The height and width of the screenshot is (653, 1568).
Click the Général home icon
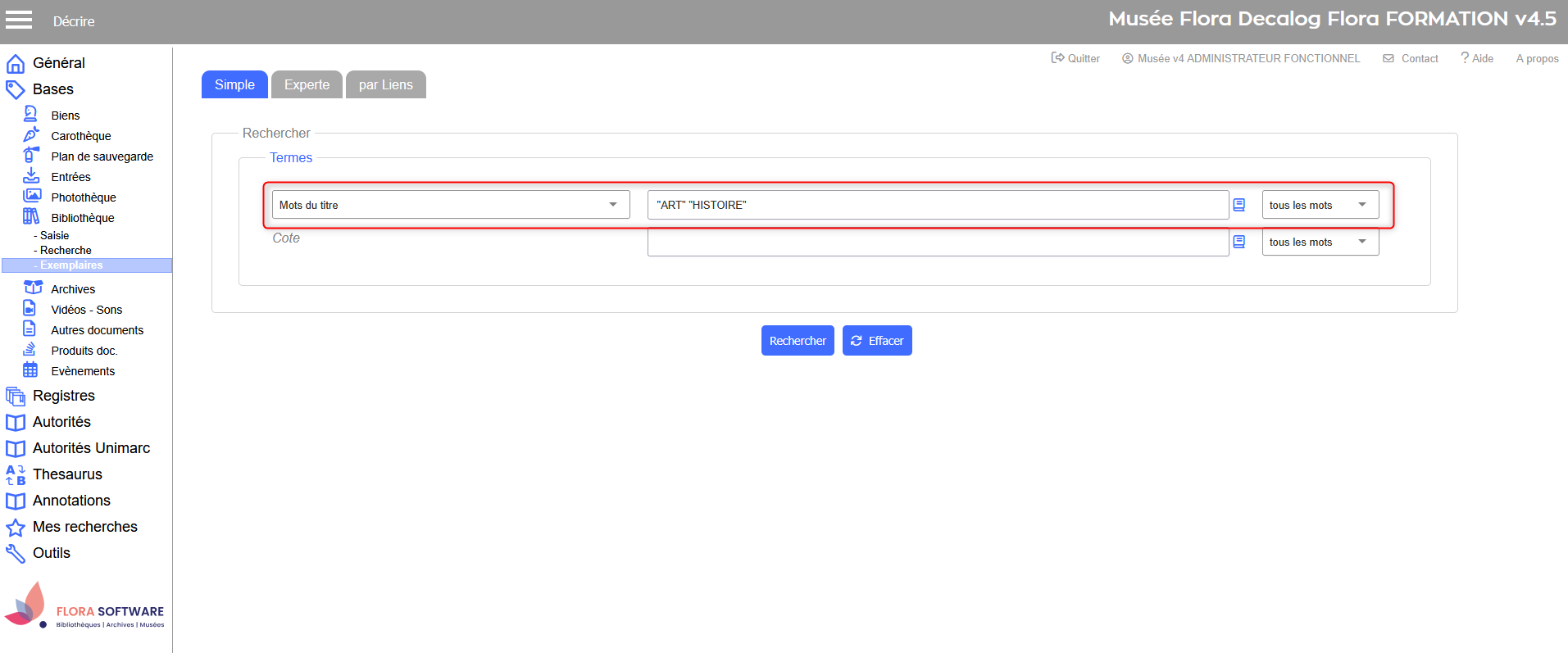pyautogui.click(x=16, y=64)
